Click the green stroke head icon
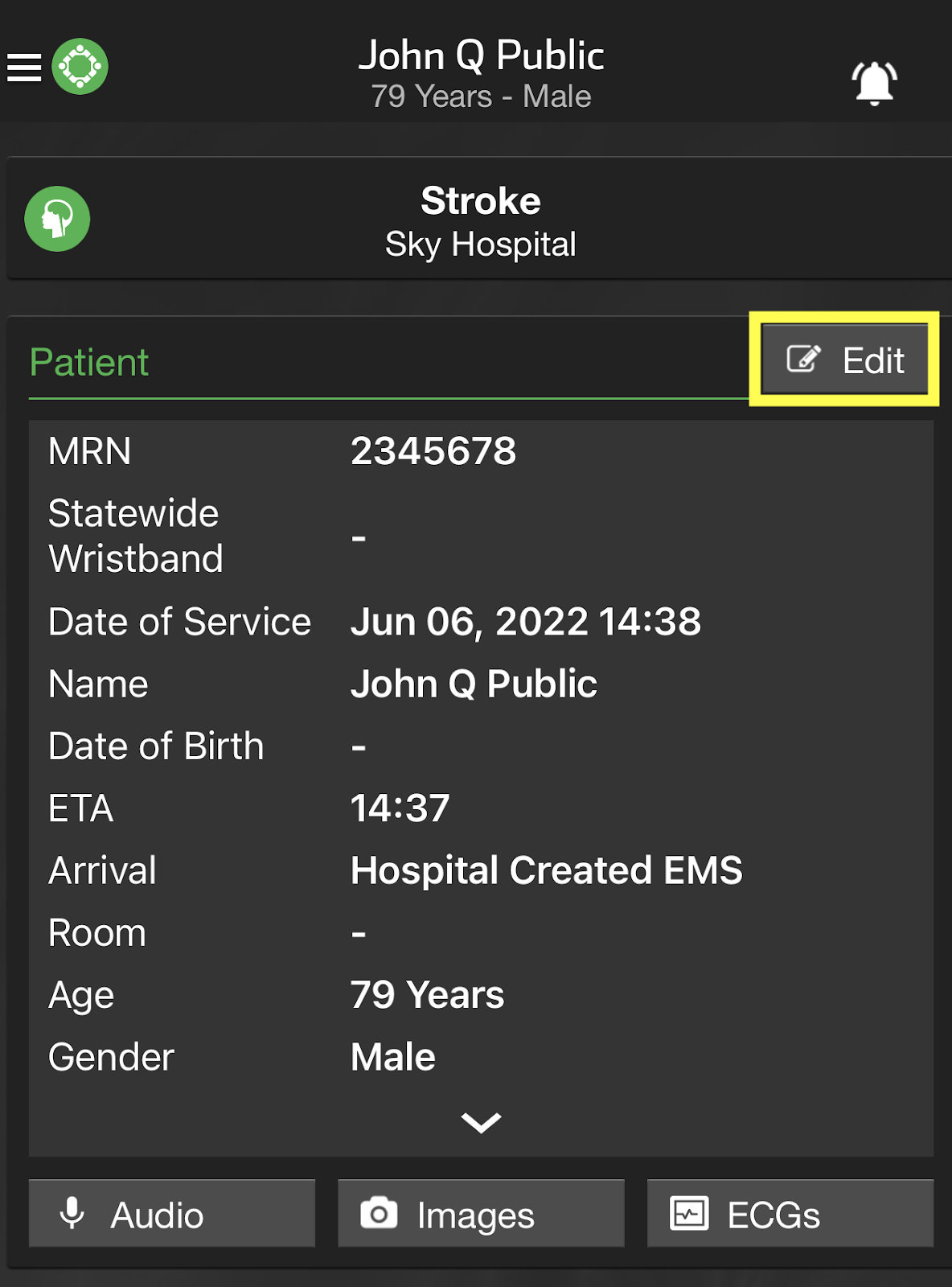This screenshot has width=952, height=1287. pos(57,219)
